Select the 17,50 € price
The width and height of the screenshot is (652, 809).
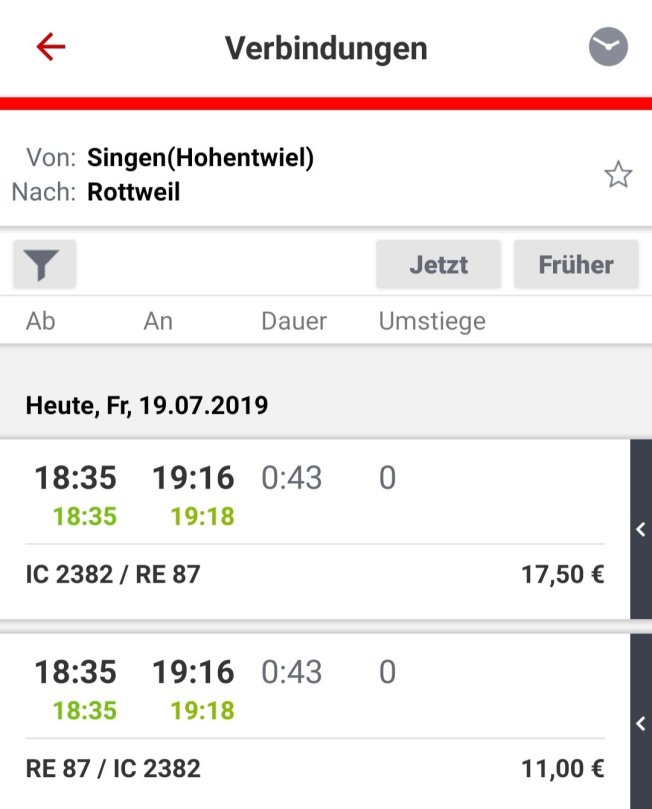pos(562,575)
